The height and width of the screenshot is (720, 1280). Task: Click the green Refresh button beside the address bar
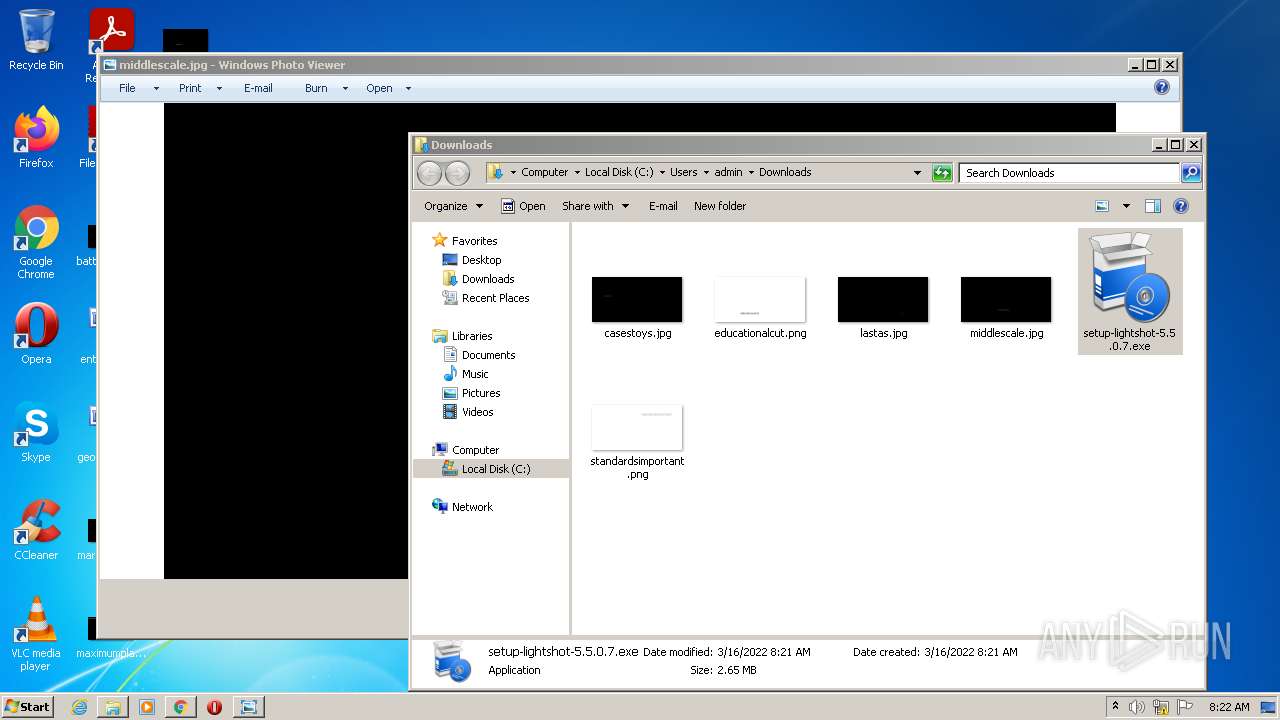(942, 173)
